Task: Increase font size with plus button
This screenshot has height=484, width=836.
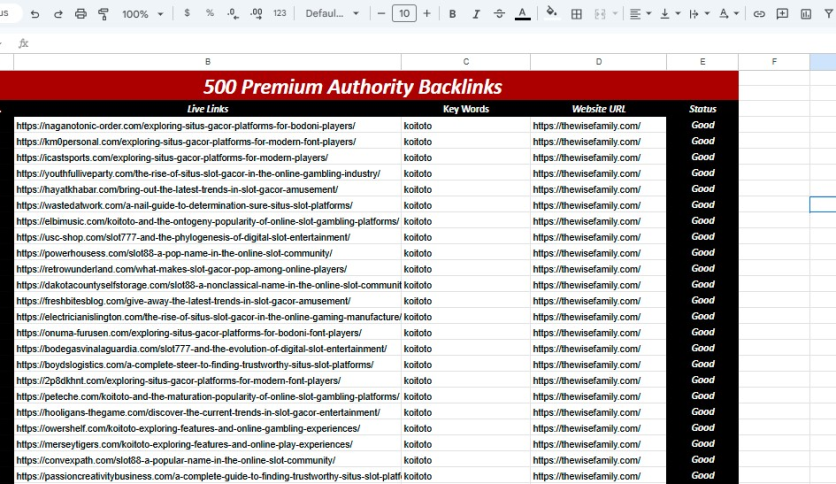Action: (x=427, y=13)
